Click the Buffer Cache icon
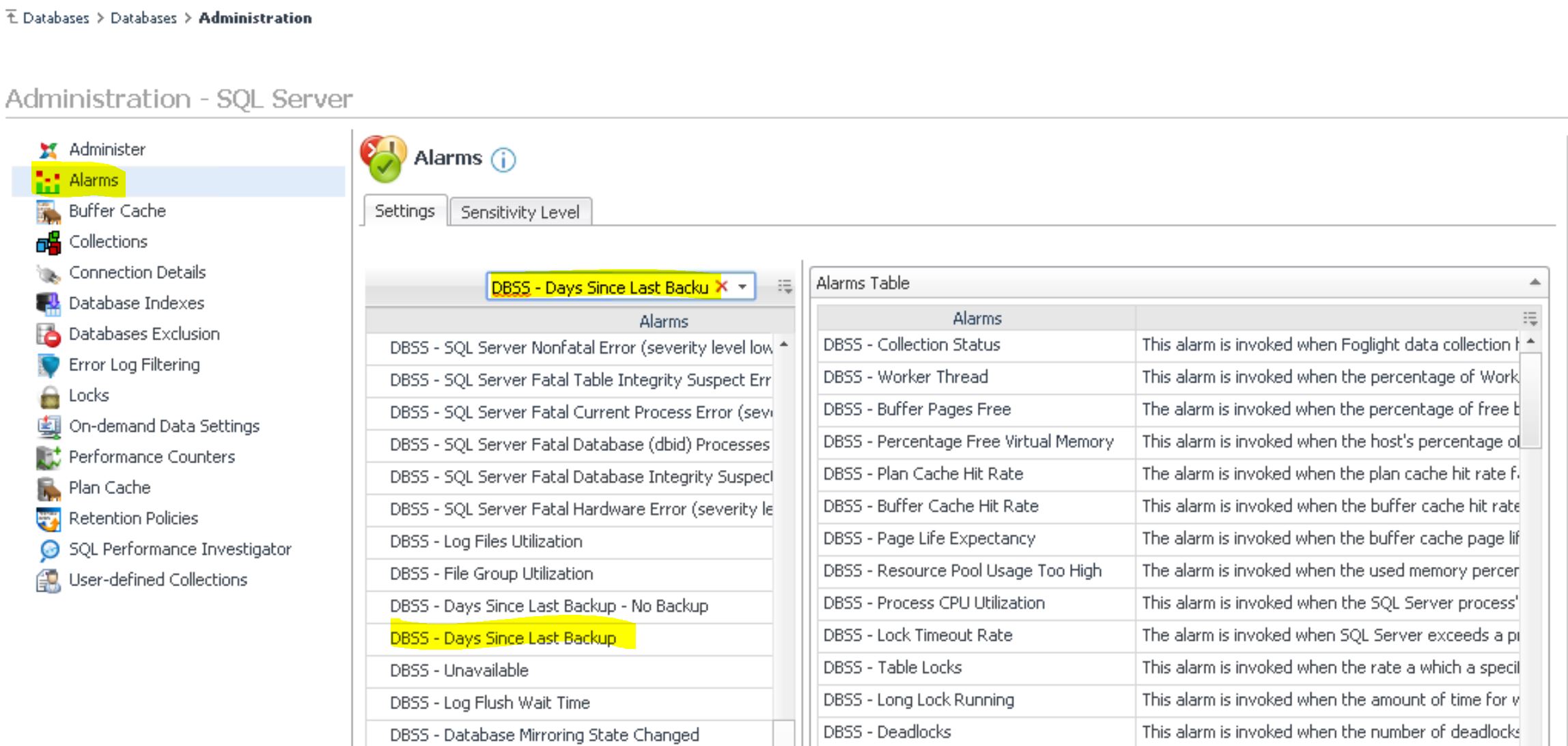This screenshot has height=746, width=1568. (48, 212)
